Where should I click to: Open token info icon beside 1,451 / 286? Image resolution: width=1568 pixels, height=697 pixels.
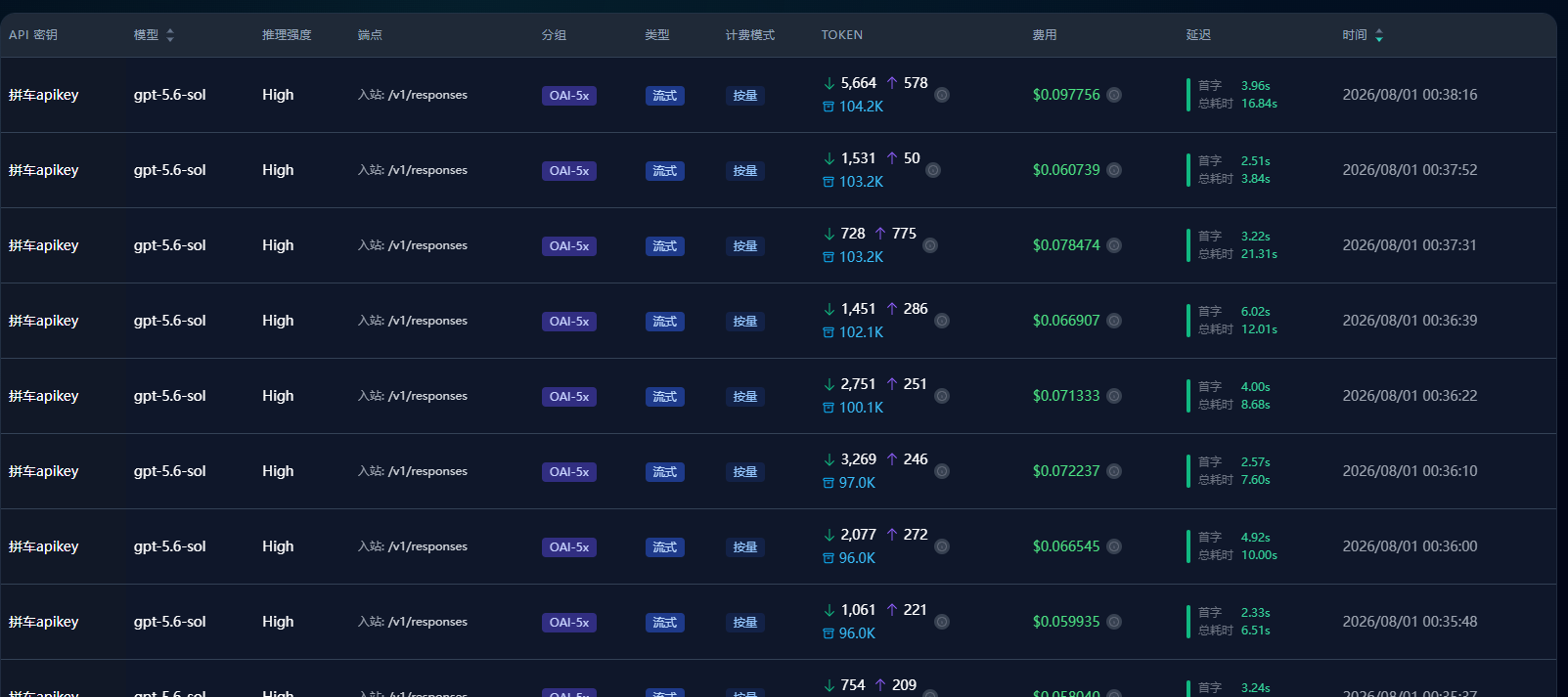click(x=942, y=321)
